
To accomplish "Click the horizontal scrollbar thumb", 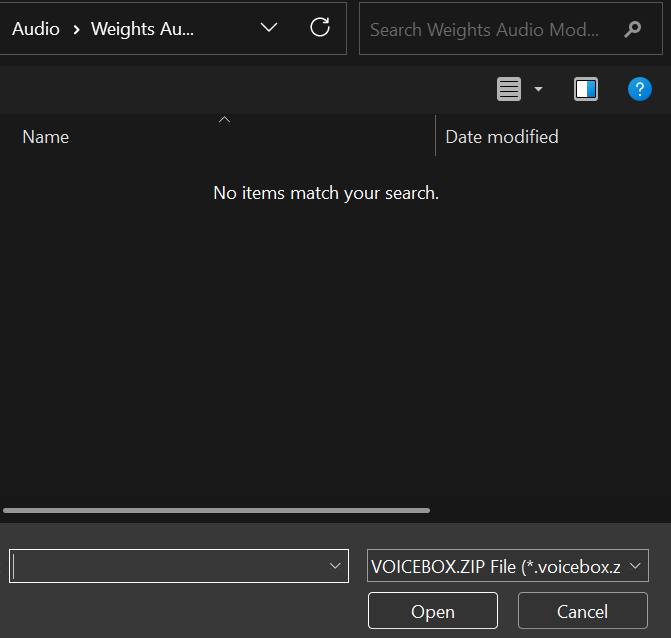I will coord(216,510).
